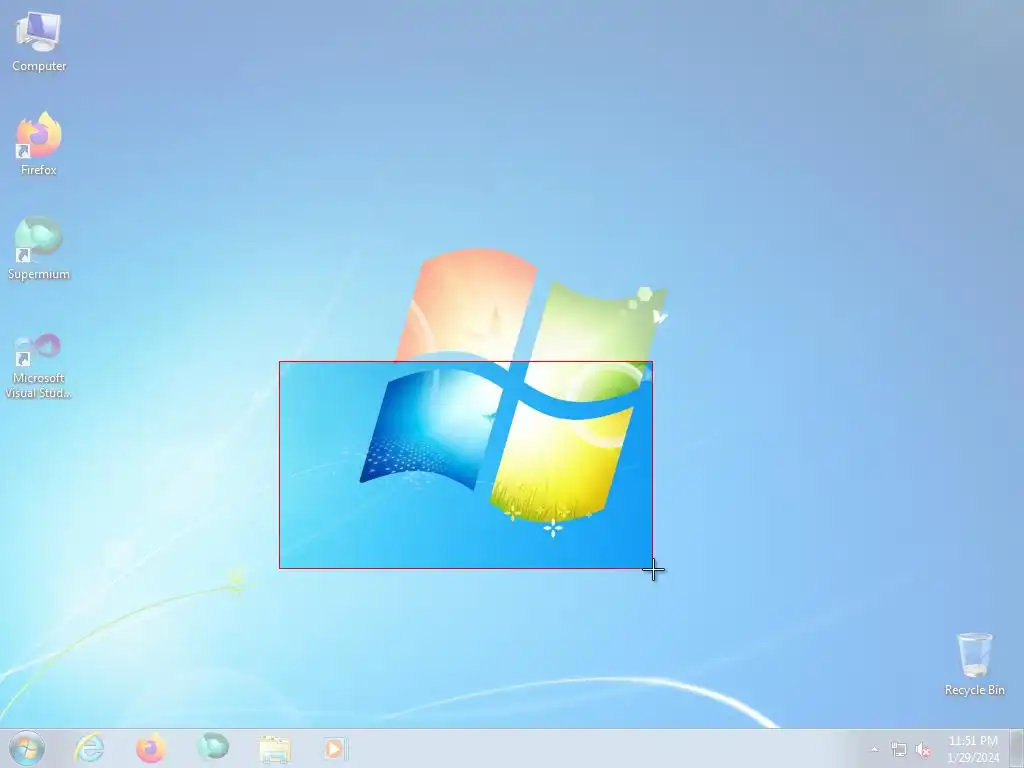The image size is (1024, 768).
Task: Select the Firefox desktop shortcut
Action: [39, 144]
